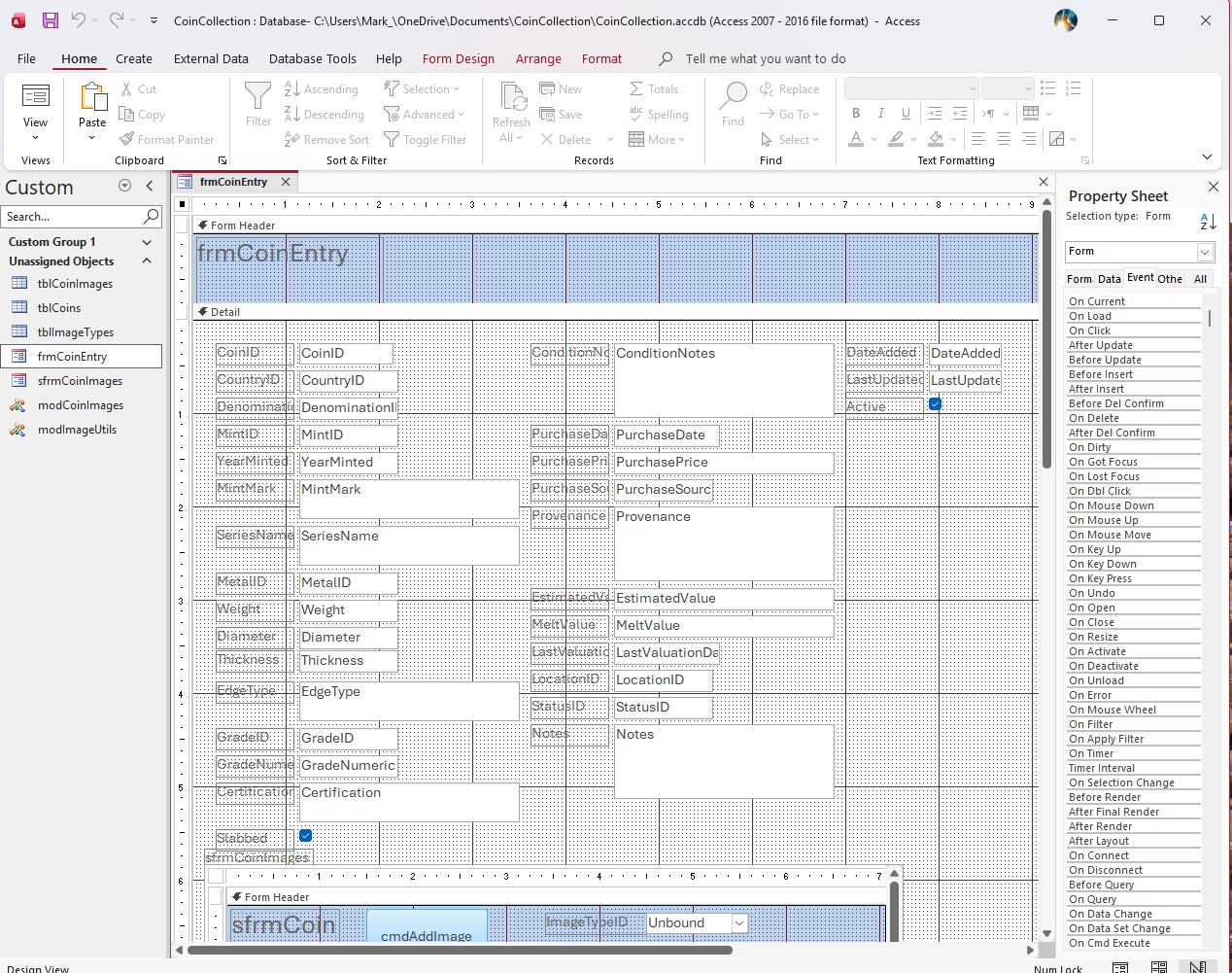
Task: Click the numbered list icon
Action: click(1074, 88)
